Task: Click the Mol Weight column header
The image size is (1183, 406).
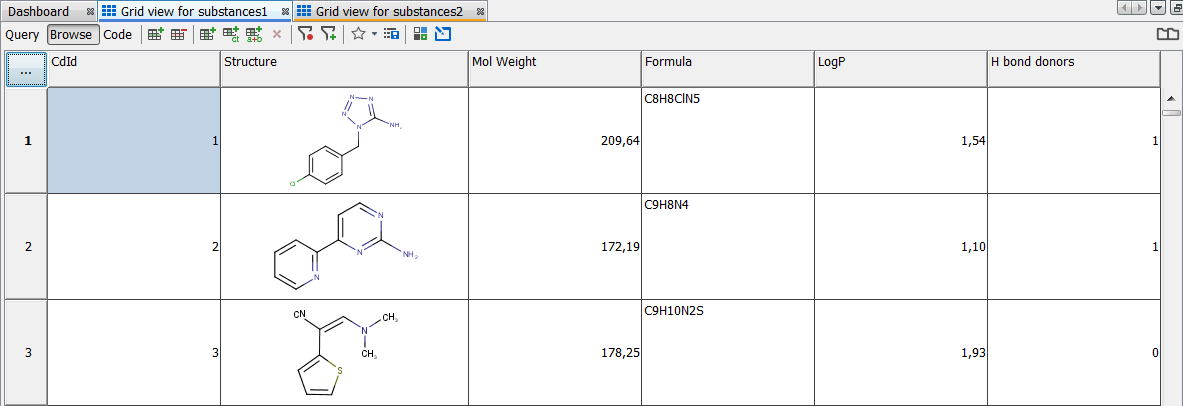Action: tap(555, 62)
